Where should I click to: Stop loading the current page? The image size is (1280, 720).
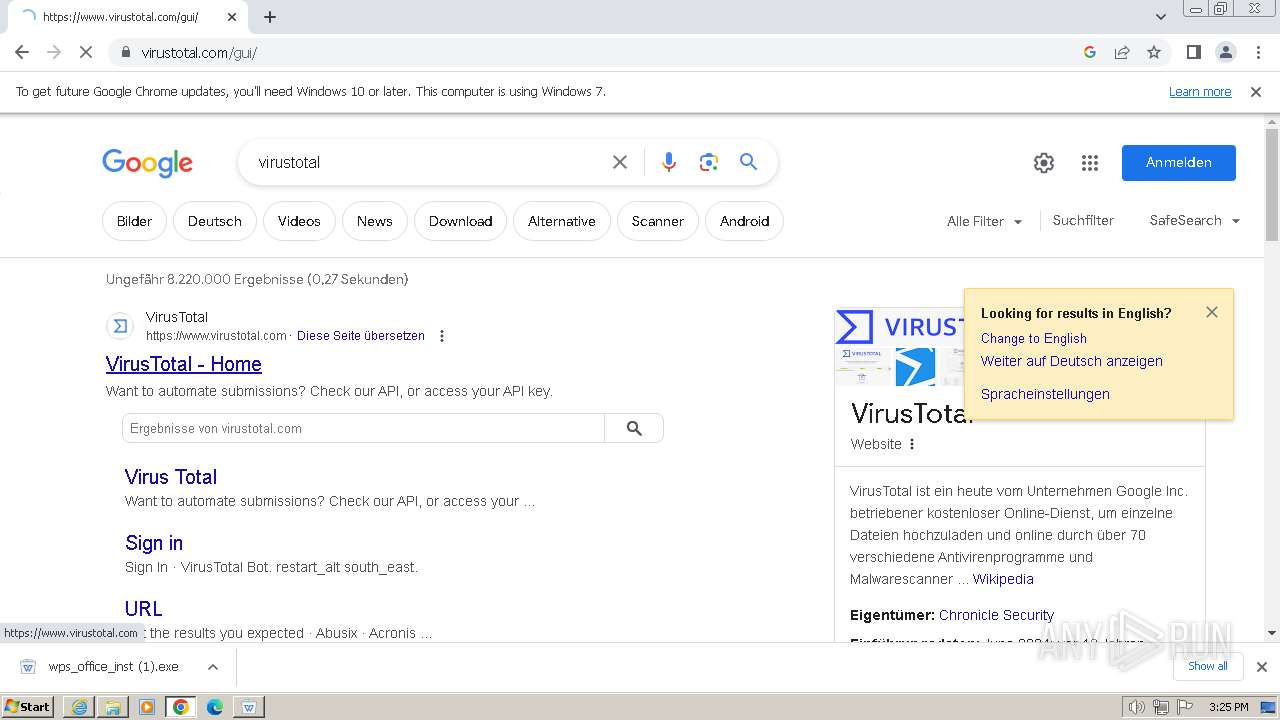coord(86,52)
